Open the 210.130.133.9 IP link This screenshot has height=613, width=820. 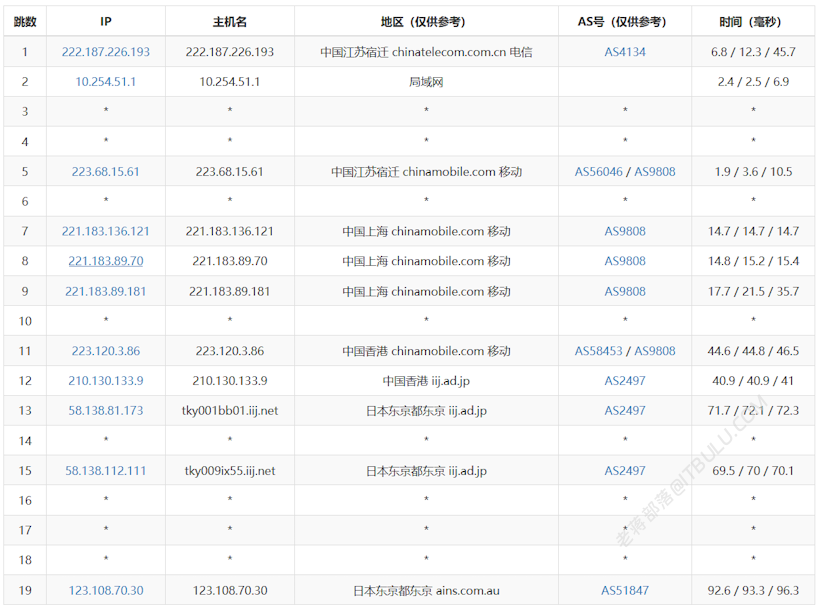(x=106, y=381)
